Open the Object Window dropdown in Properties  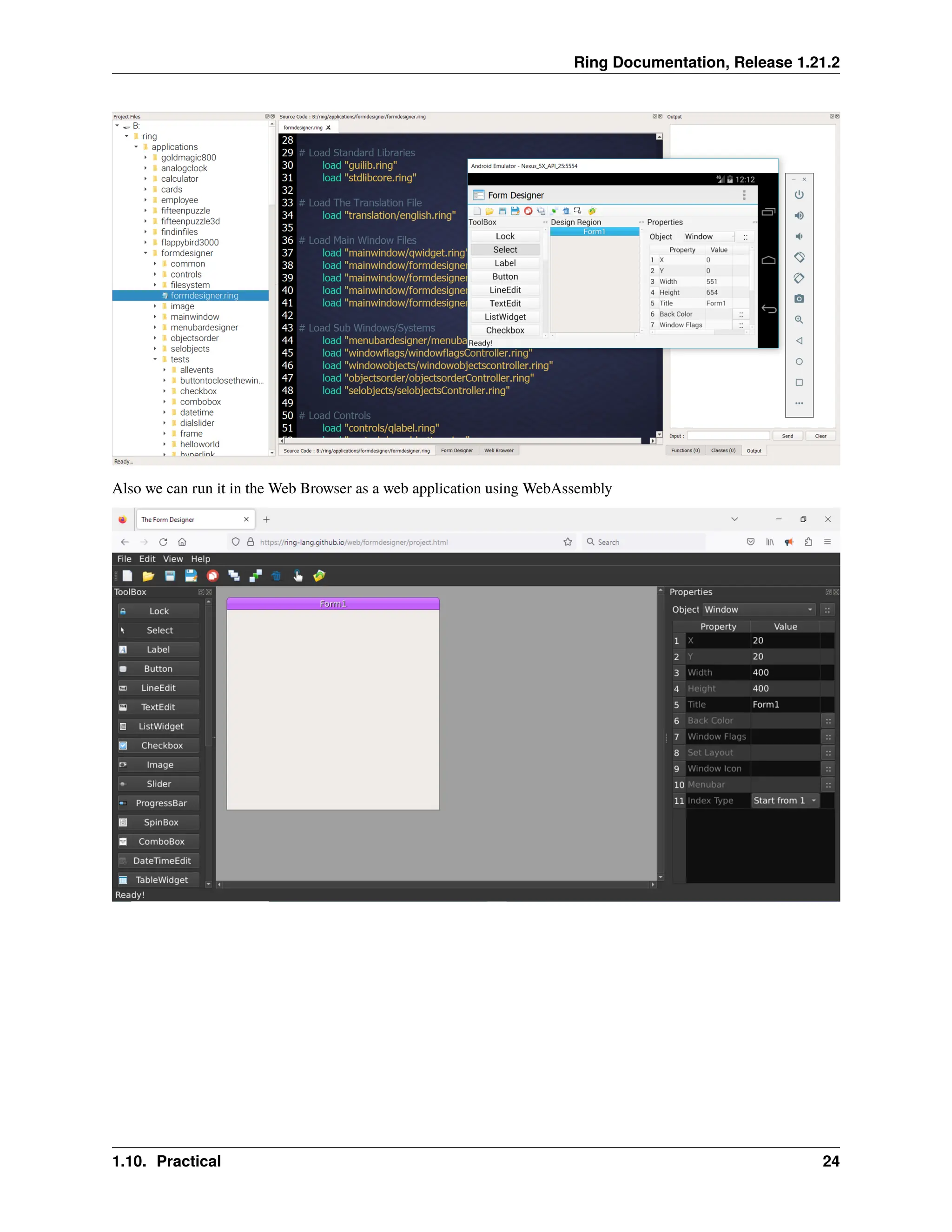759,610
